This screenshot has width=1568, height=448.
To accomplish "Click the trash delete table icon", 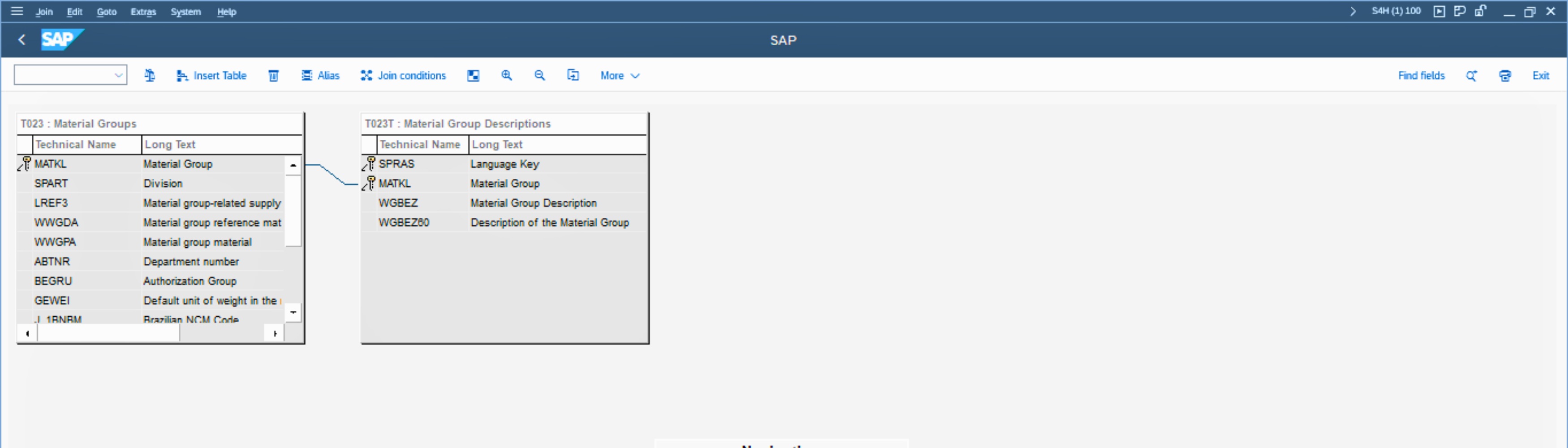I will click(x=273, y=75).
